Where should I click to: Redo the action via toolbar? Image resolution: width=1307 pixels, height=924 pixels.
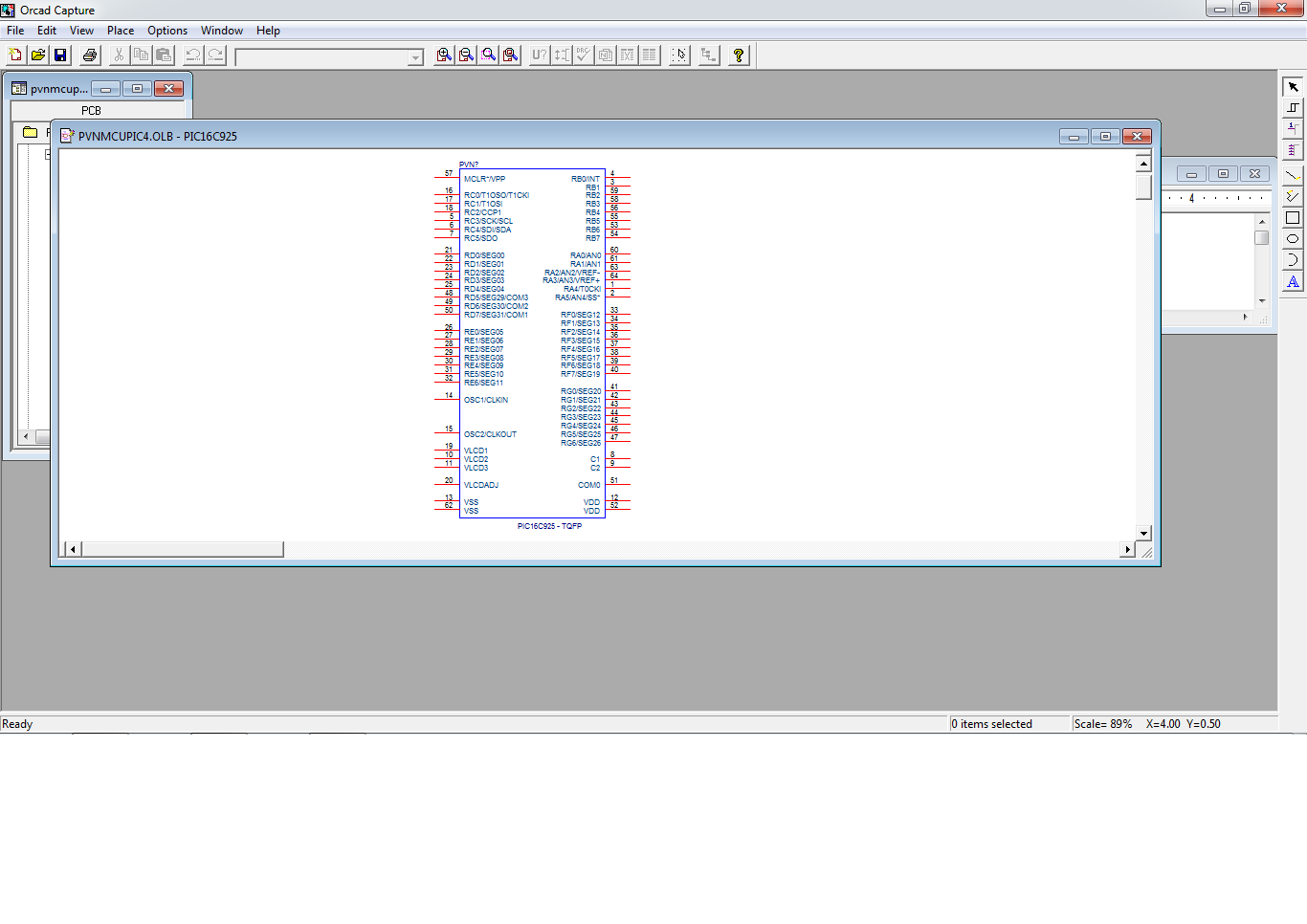215,55
